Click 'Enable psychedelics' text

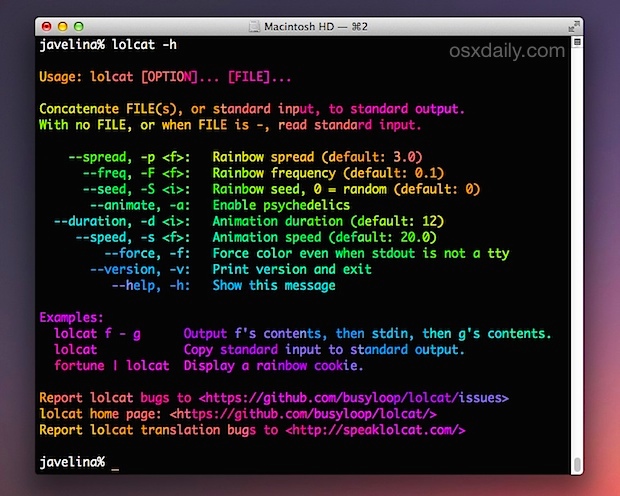(281, 205)
